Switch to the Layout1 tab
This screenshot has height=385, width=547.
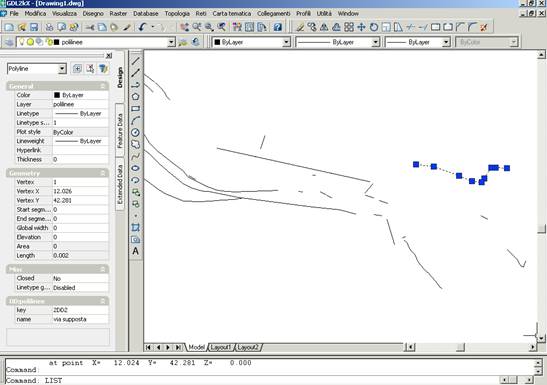[221, 347]
